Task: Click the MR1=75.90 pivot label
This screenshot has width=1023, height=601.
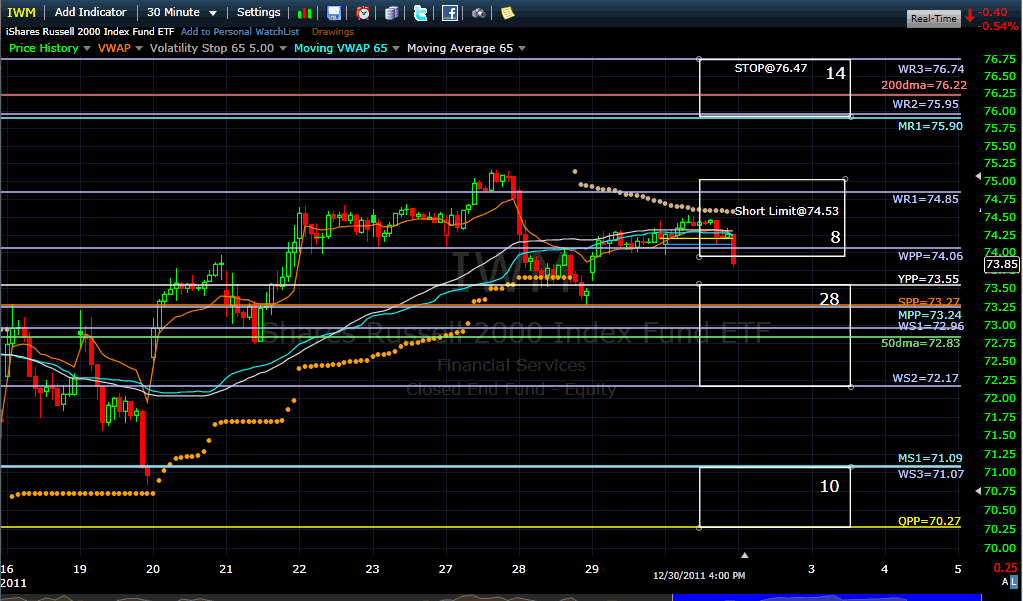Action: [x=930, y=126]
